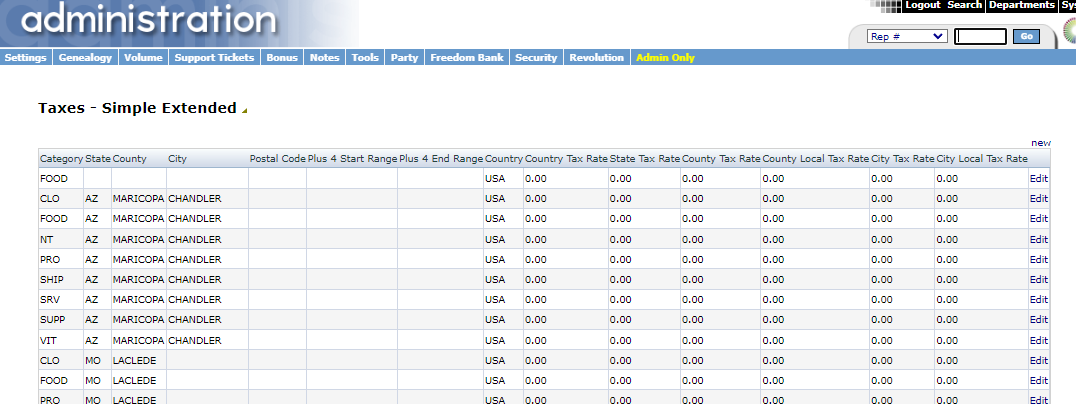Edit the VIT AZ Chandler row
This screenshot has width=1076, height=404.
point(1038,340)
